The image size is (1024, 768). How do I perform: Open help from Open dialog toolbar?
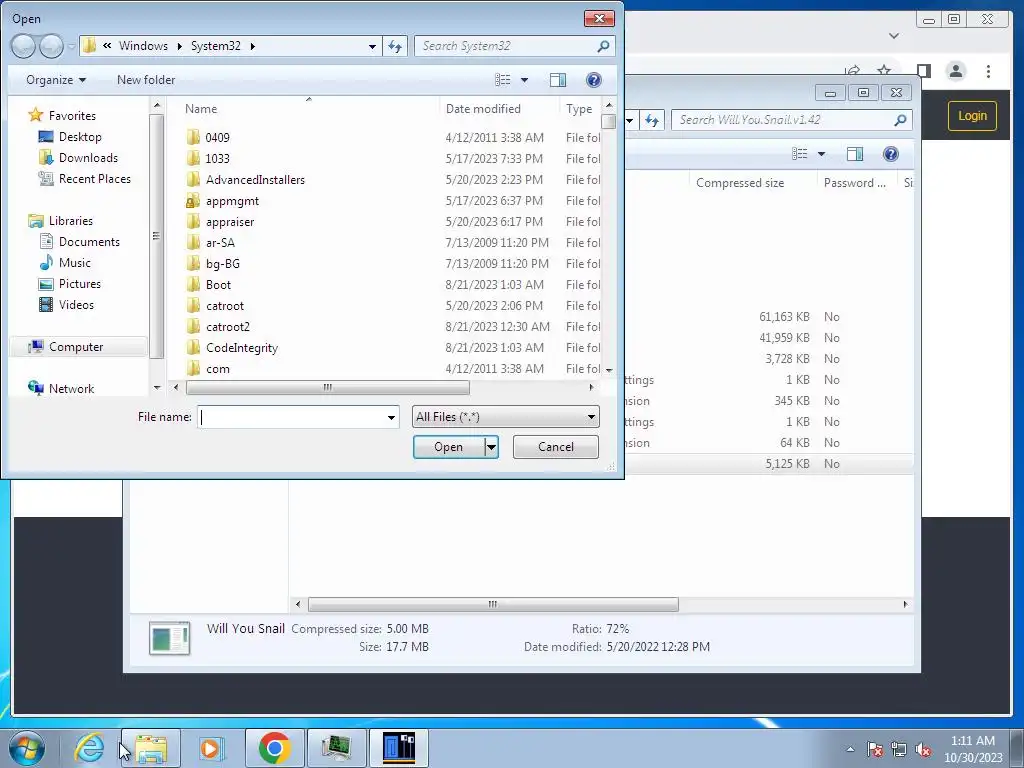594,80
